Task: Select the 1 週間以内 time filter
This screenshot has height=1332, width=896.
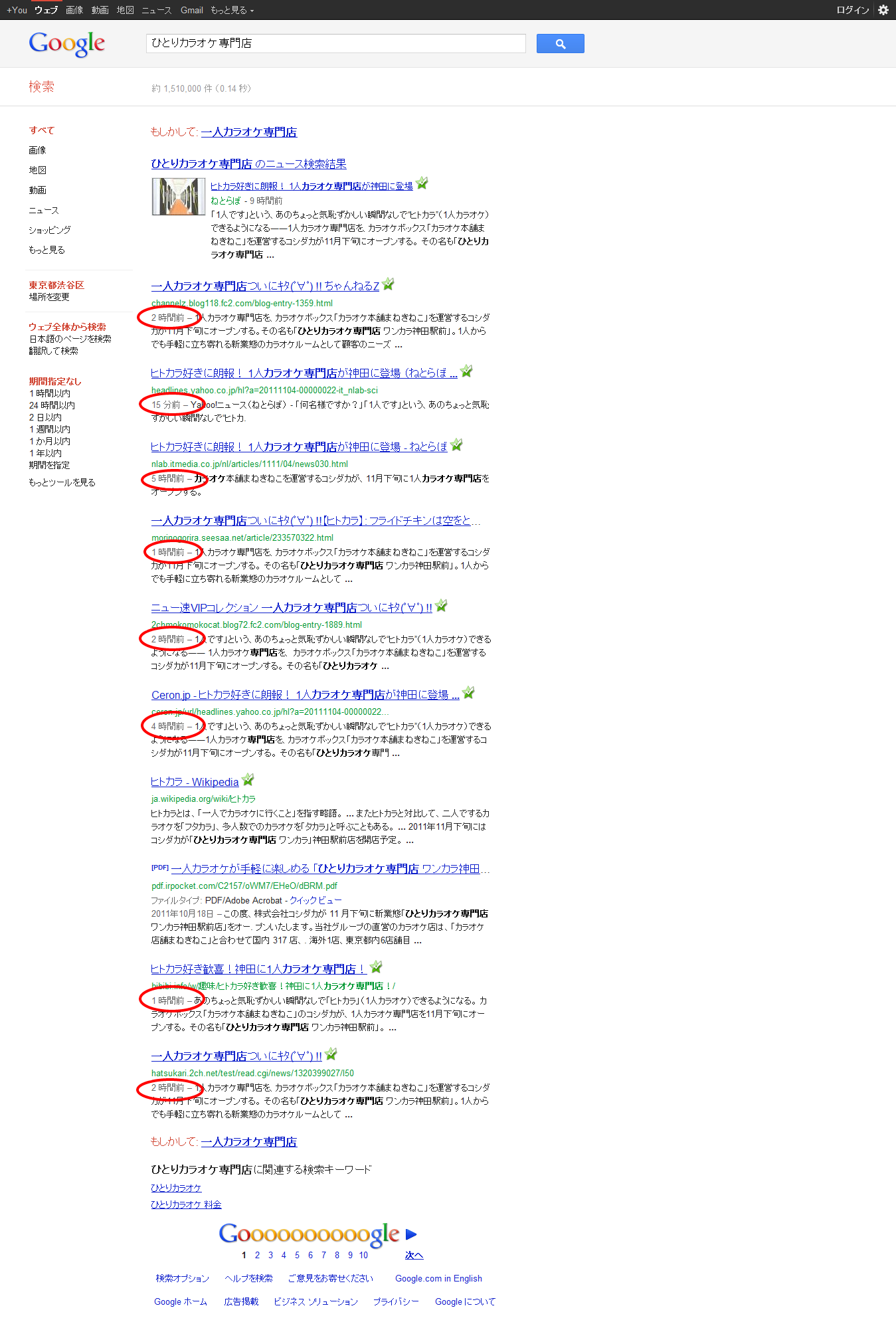Action: coord(50,429)
